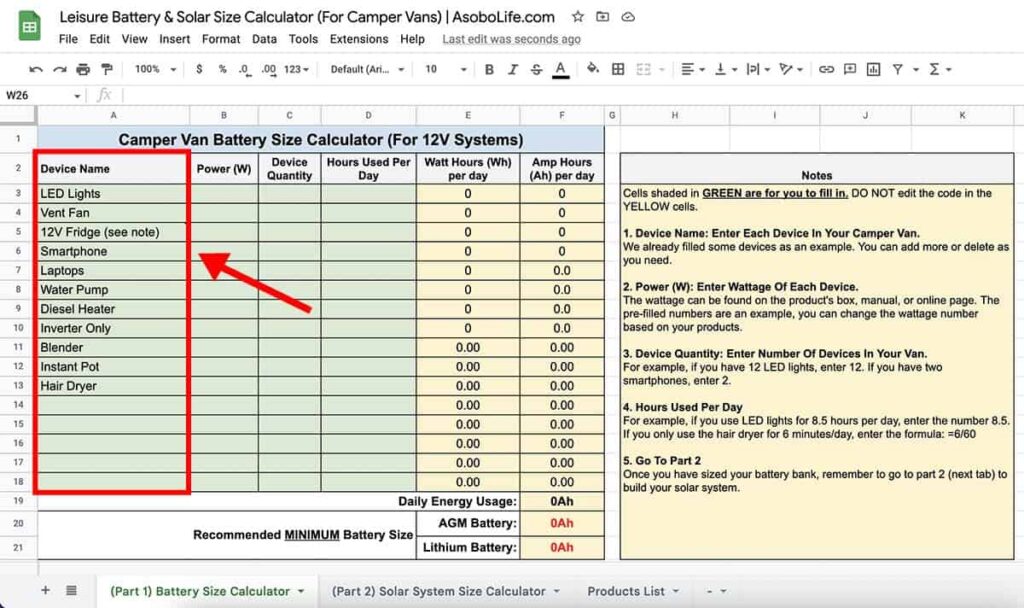The width and height of the screenshot is (1024, 608).
Task: Open the Data menu
Action: click(264, 39)
